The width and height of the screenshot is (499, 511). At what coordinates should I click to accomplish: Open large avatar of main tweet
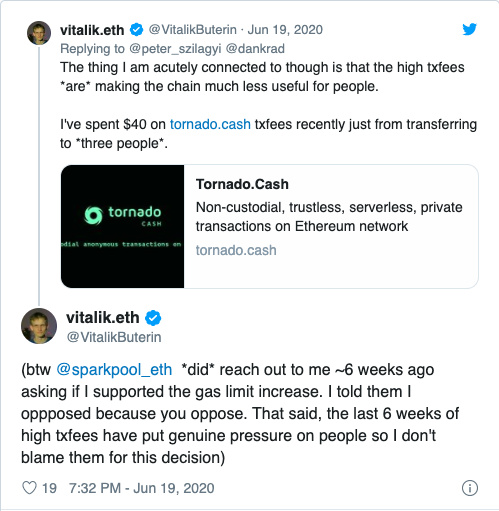pos(39,326)
